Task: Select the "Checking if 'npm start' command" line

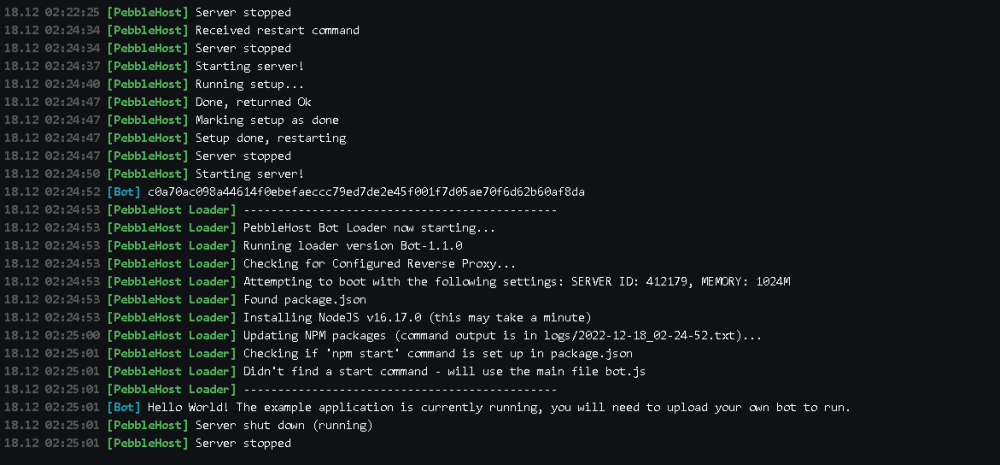Action: [437, 354]
